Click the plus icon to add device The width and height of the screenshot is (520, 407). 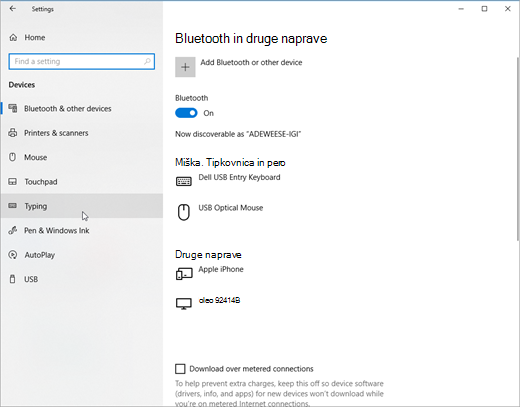pyautogui.click(x=185, y=67)
